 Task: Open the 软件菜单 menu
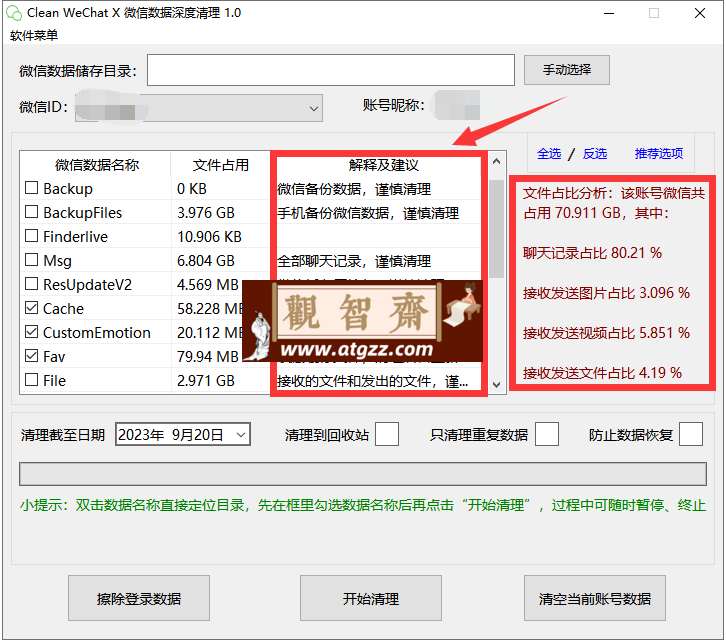pyautogui.click(x=34, y=35)
